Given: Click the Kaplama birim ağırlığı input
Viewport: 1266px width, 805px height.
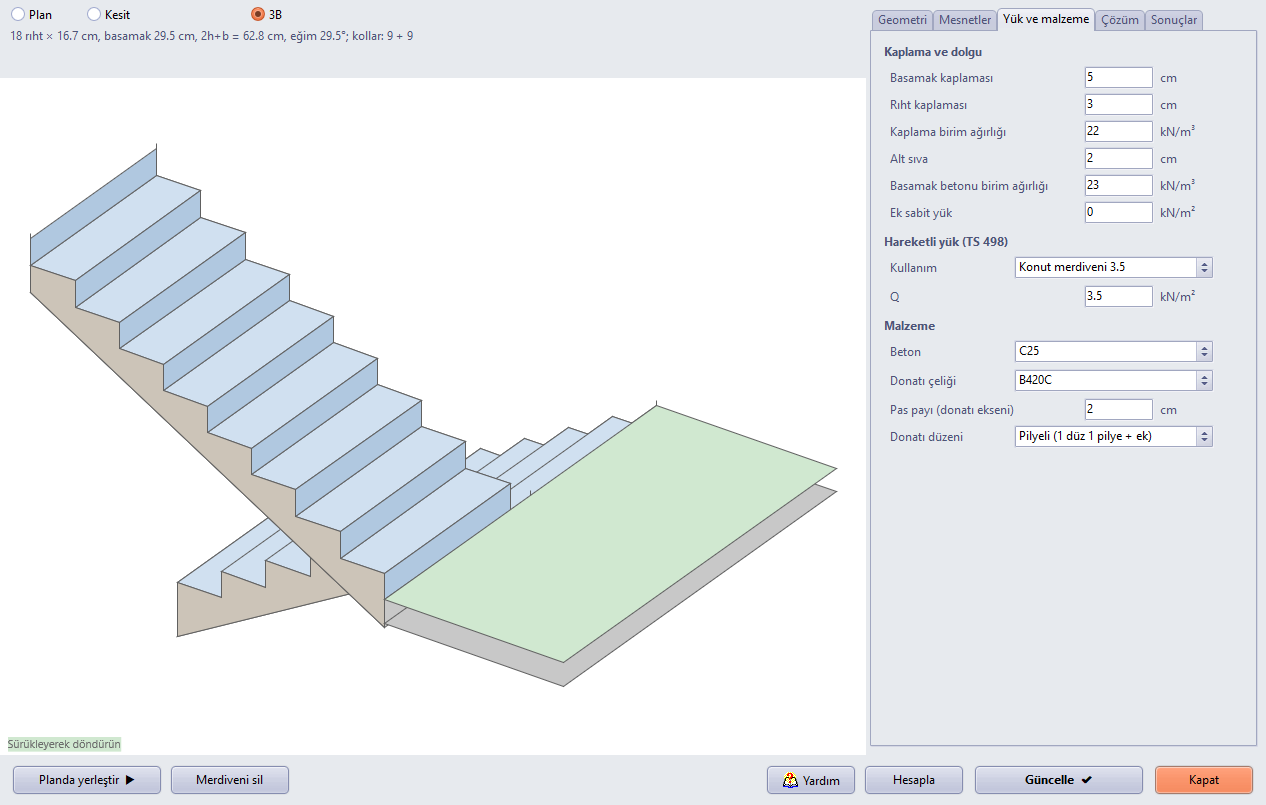Looking at the screenshot, I should tap(1119, 132).
